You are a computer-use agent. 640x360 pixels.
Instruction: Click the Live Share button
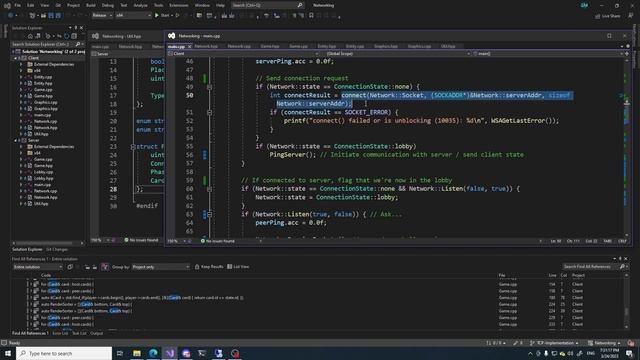(607, 16)
